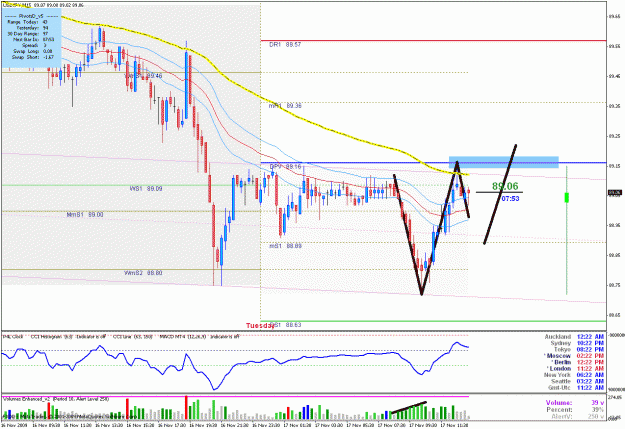The width and height of the screenshot is (625, 429).
Task: Click the 16 Nov 19:30 time axis label
Action: pyautogui.click(x=203, y=425)
